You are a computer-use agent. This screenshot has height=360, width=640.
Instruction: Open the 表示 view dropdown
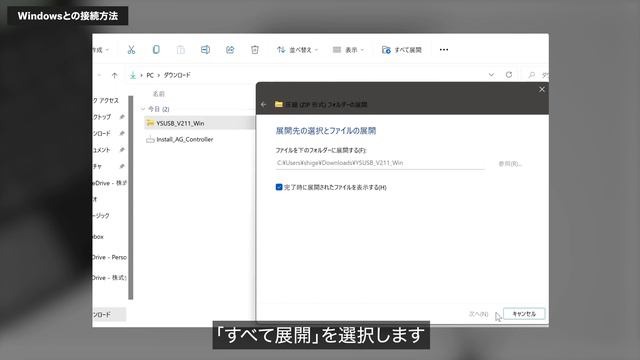(348, 50)
